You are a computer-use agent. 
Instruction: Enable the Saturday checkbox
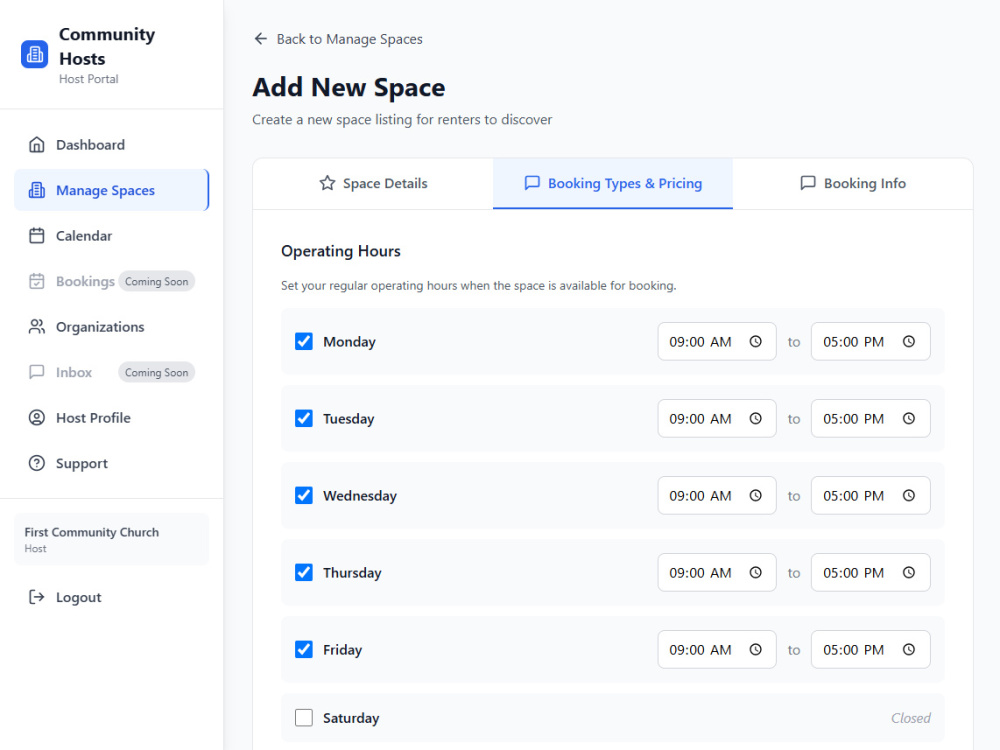pyautogui.click(x=304, y=717)
